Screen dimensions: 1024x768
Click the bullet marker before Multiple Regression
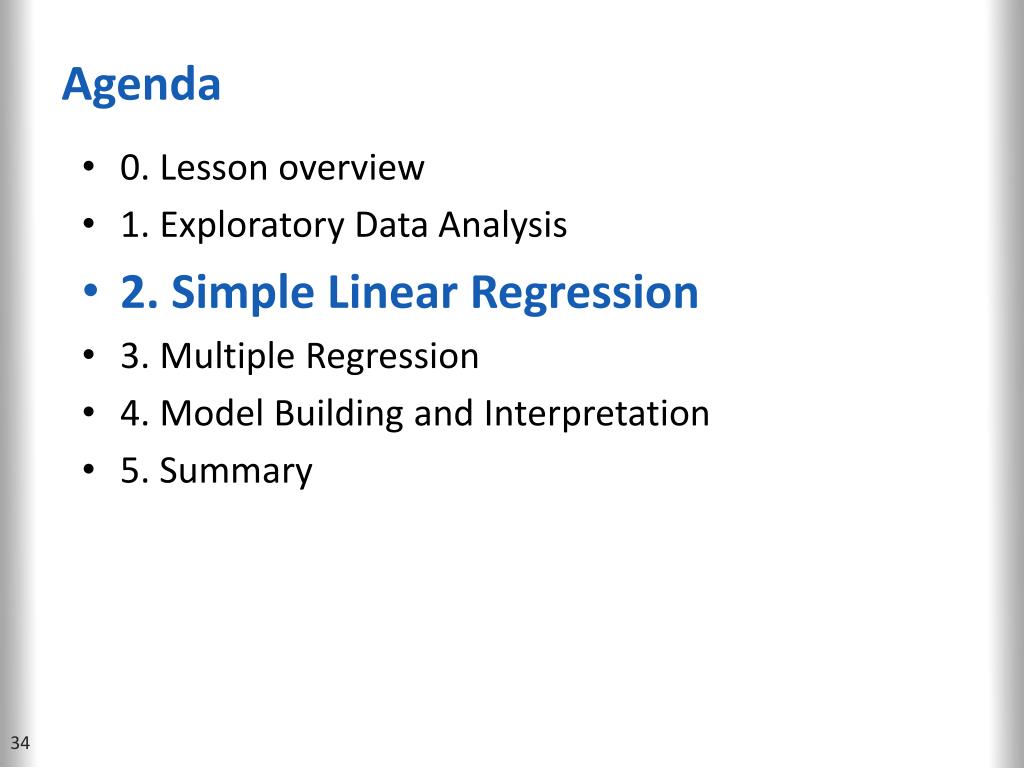click(89, 355)
